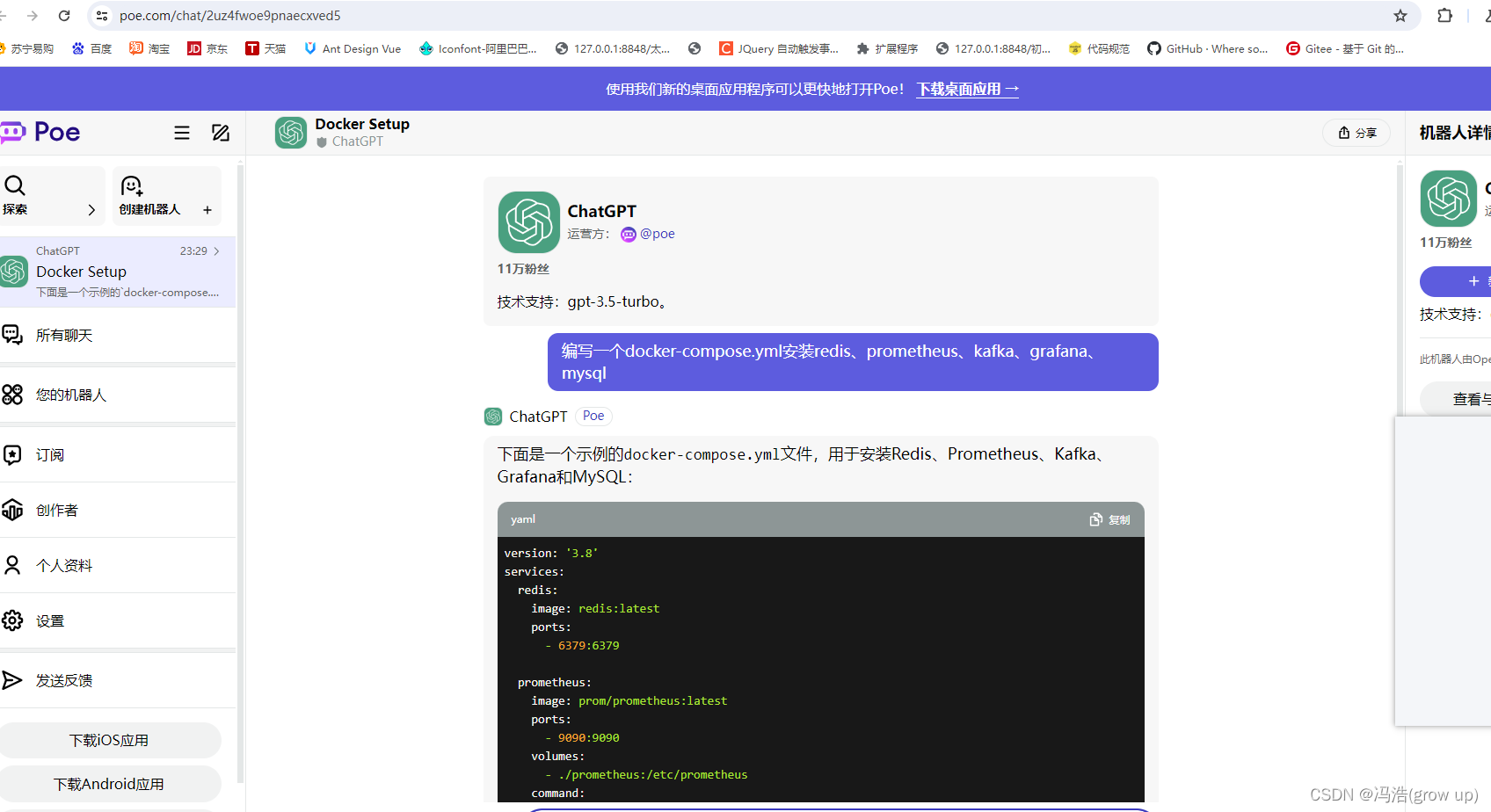1491x812 pixels.
Task: Click the user message about docker-compose.yml
Action: pos(853,362)
